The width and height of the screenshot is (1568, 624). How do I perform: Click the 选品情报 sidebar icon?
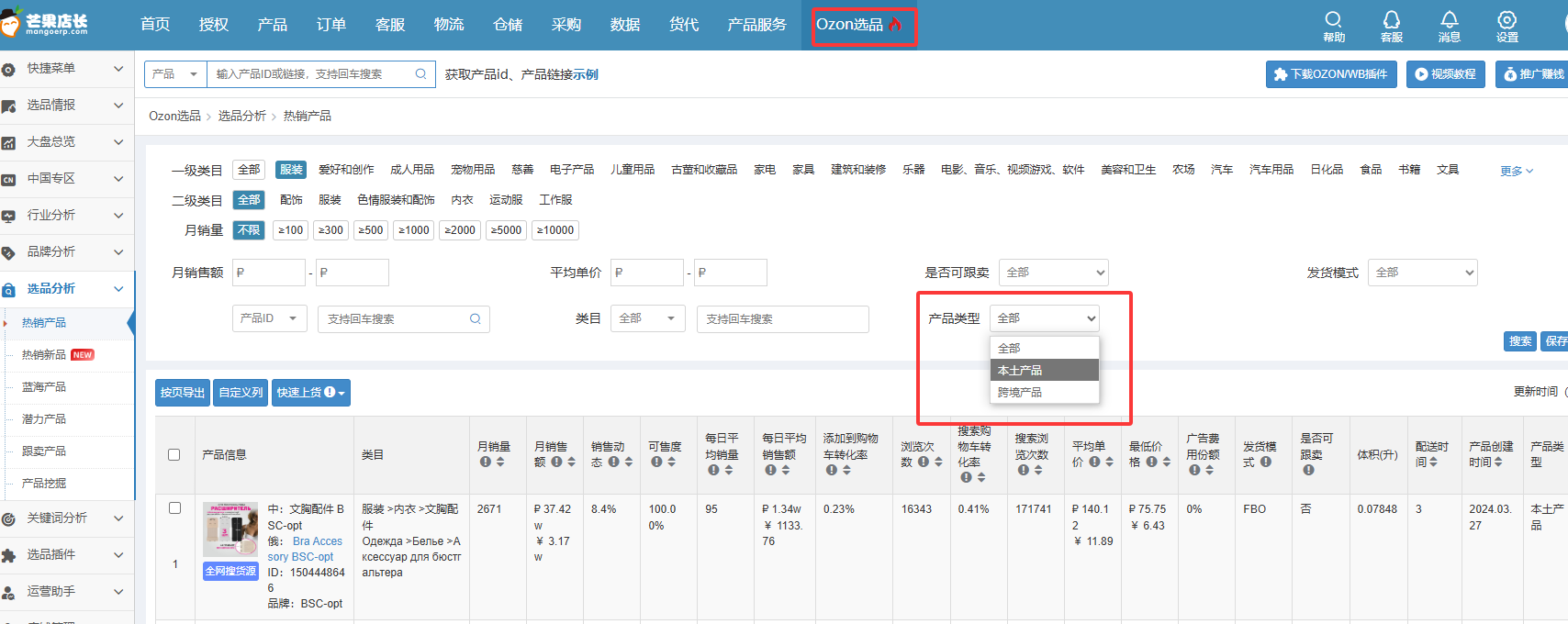(x=8, y=106)
